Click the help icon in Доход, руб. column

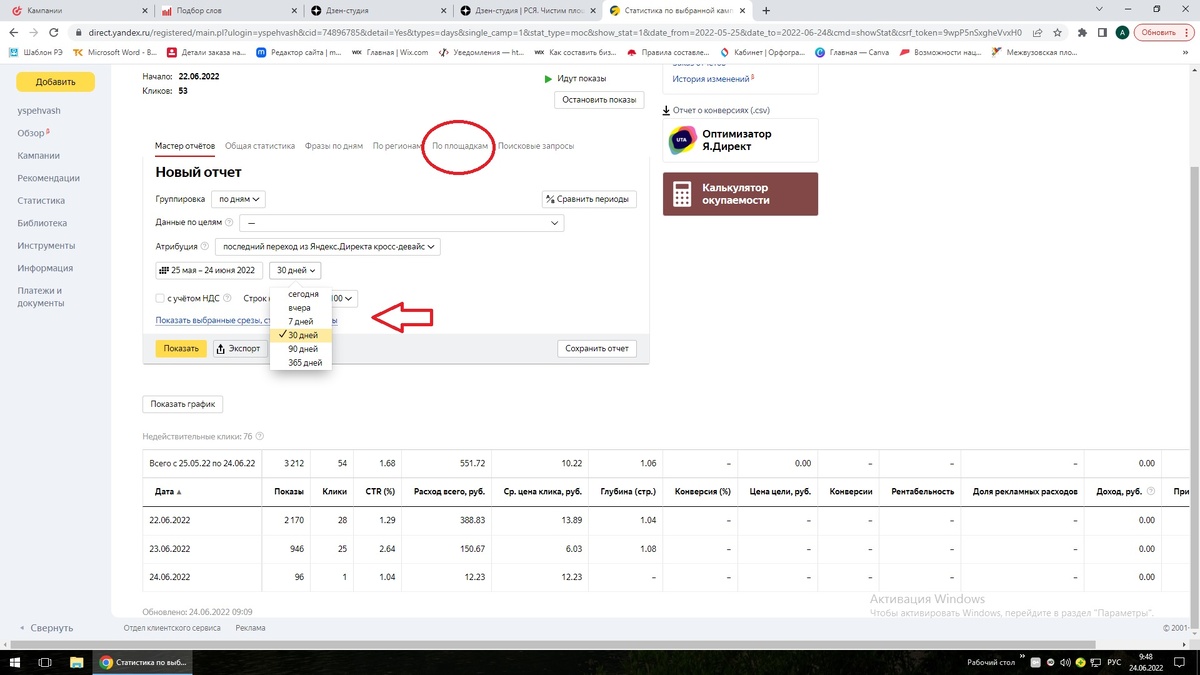(1152, 492)
